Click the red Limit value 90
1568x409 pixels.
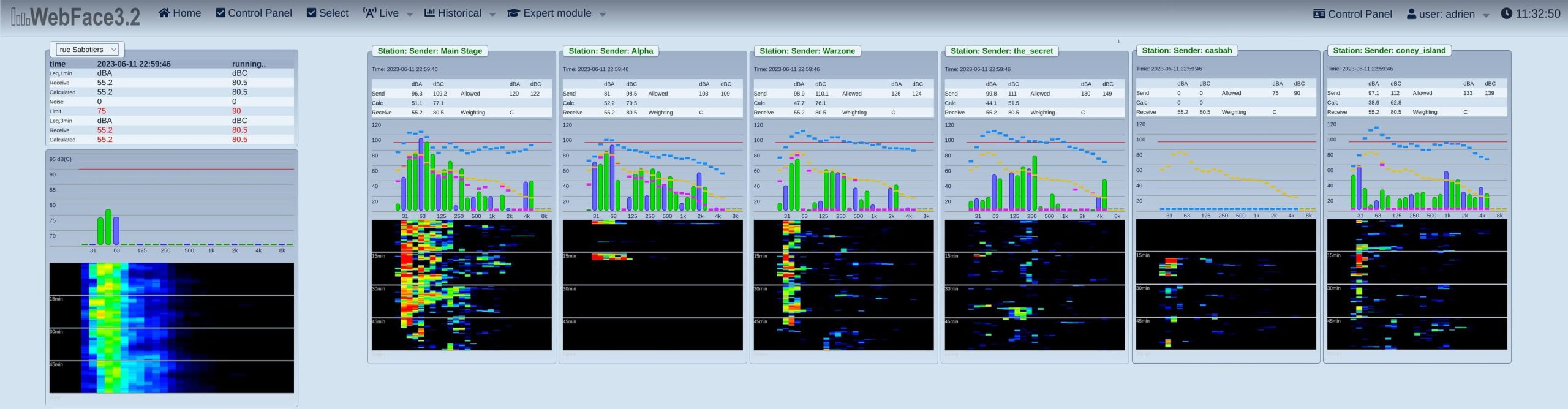(236, 111)
